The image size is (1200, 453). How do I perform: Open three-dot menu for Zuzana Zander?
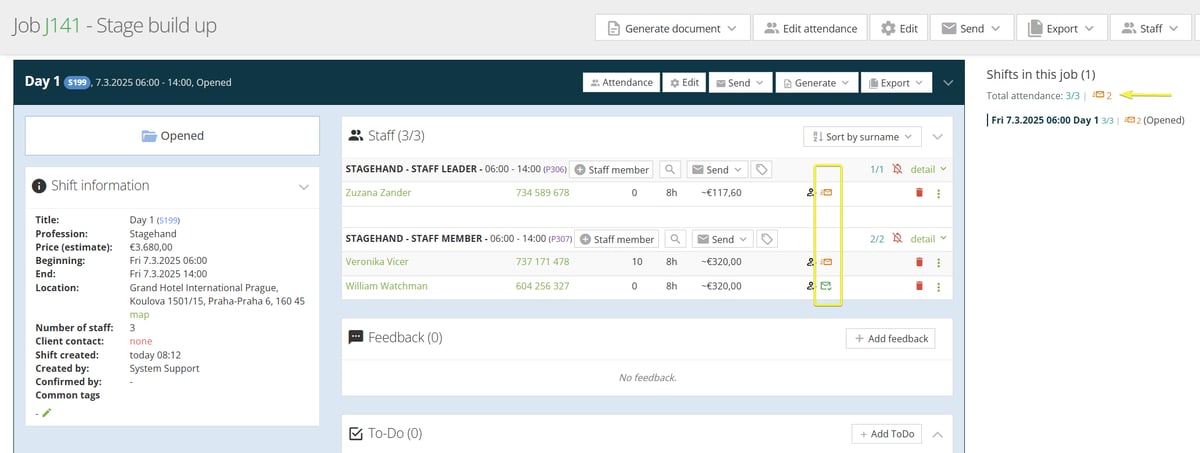938,192
